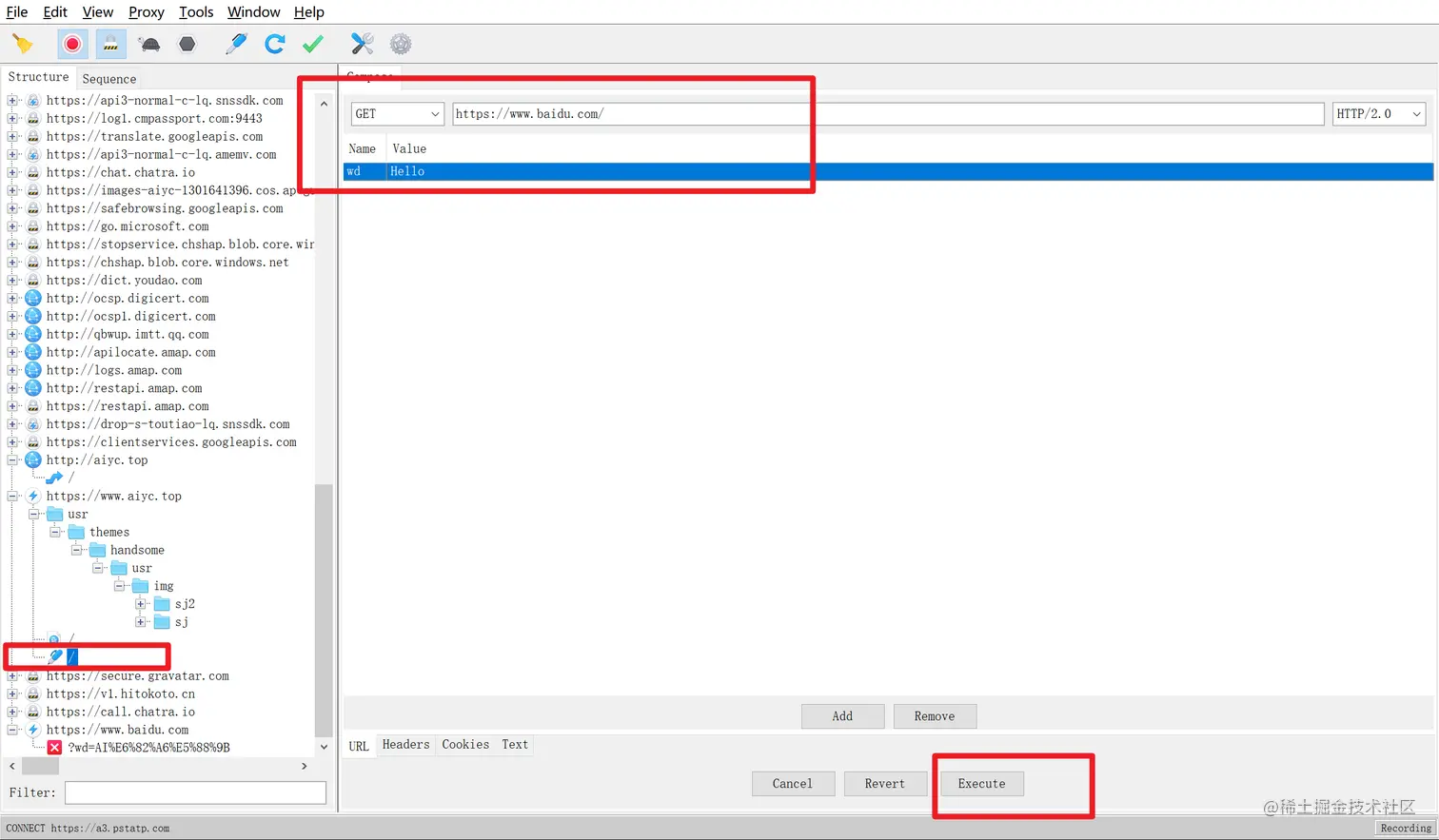Open the File menu
Screen dimensions: 1439x840
point(17,11)
